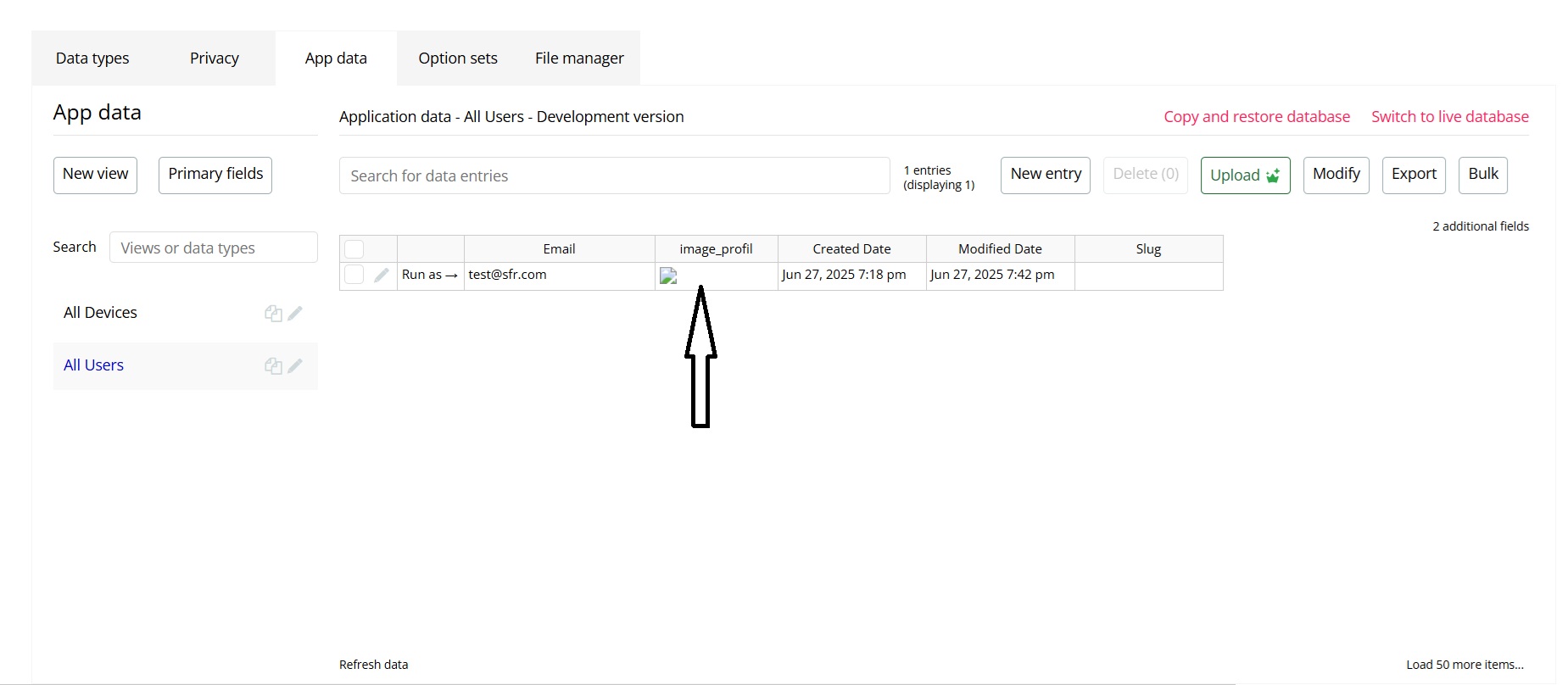Viewport: 1568px width, 685px height.
Task: Edit the All Users view pencil
Action: (x=295, y=366)
